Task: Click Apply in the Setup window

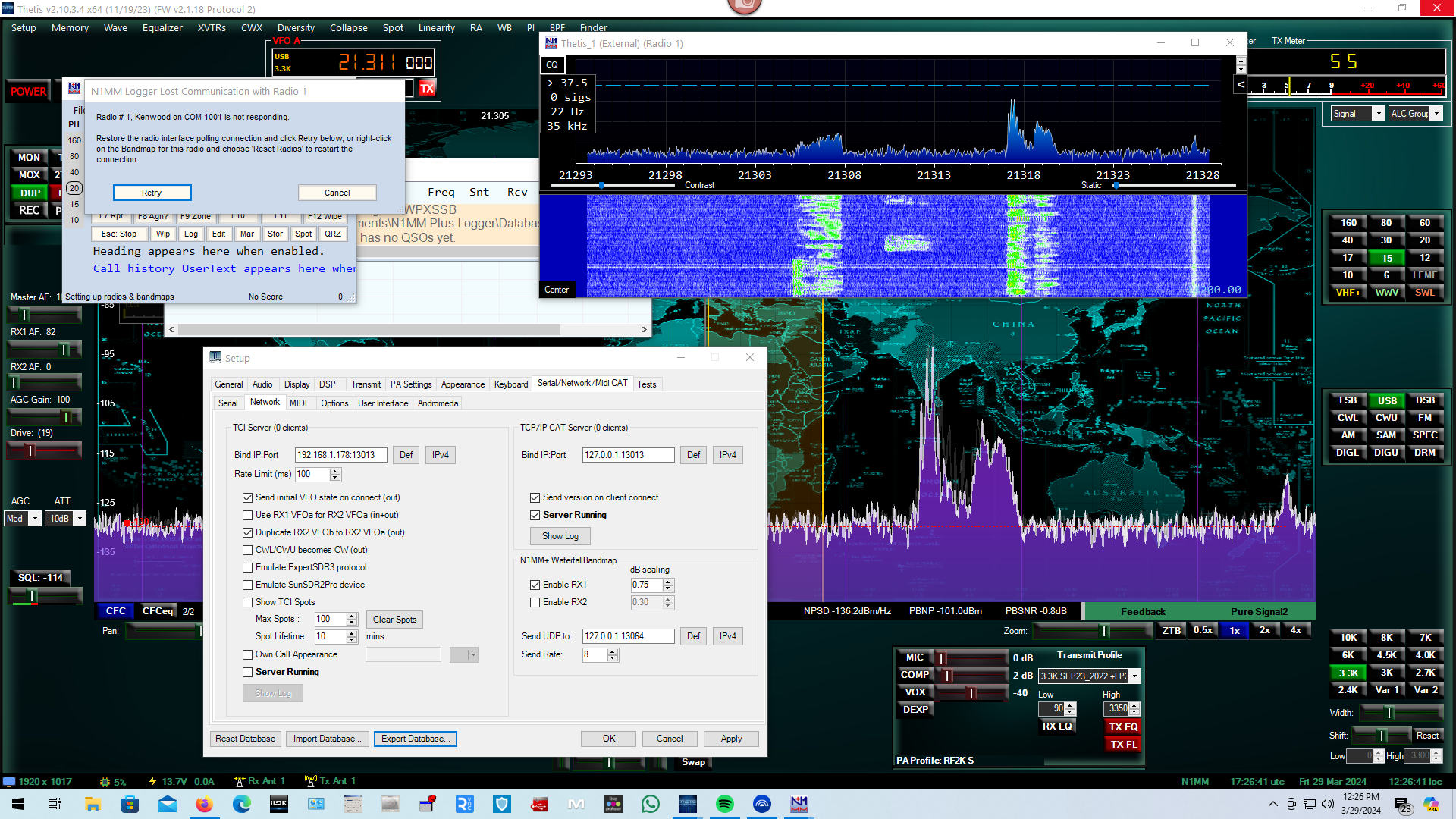Action: click(x=731, y=739)
